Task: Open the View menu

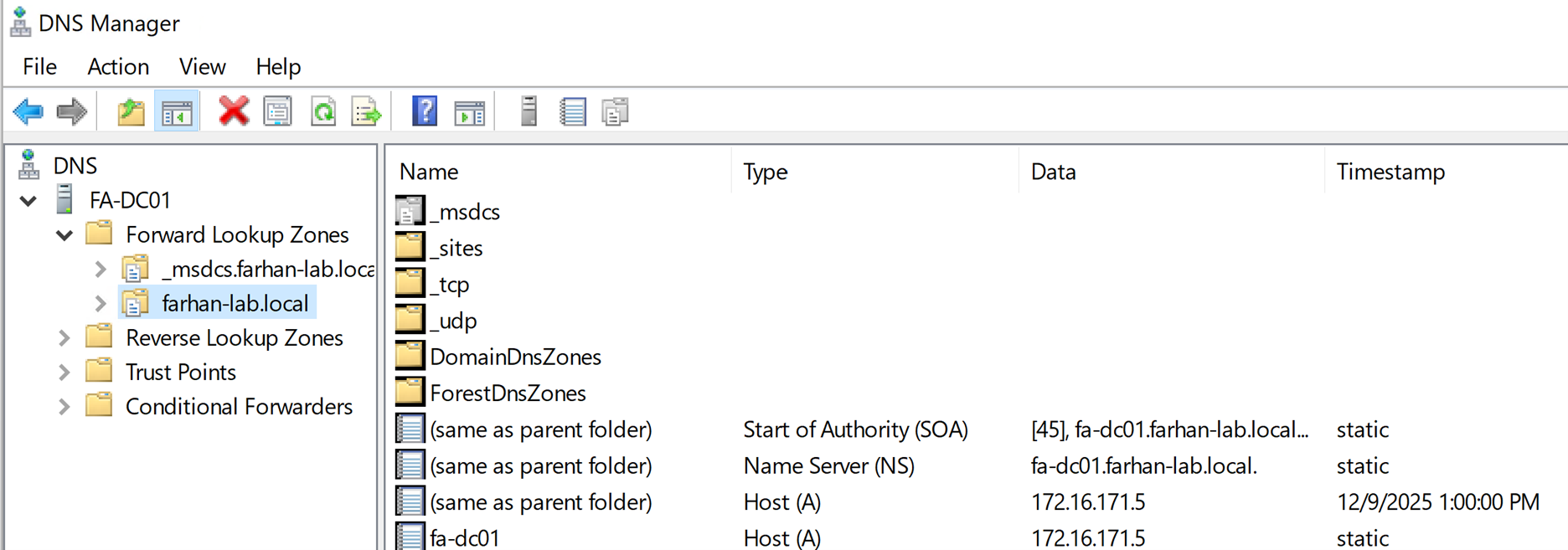Action: tap(202, 67)
